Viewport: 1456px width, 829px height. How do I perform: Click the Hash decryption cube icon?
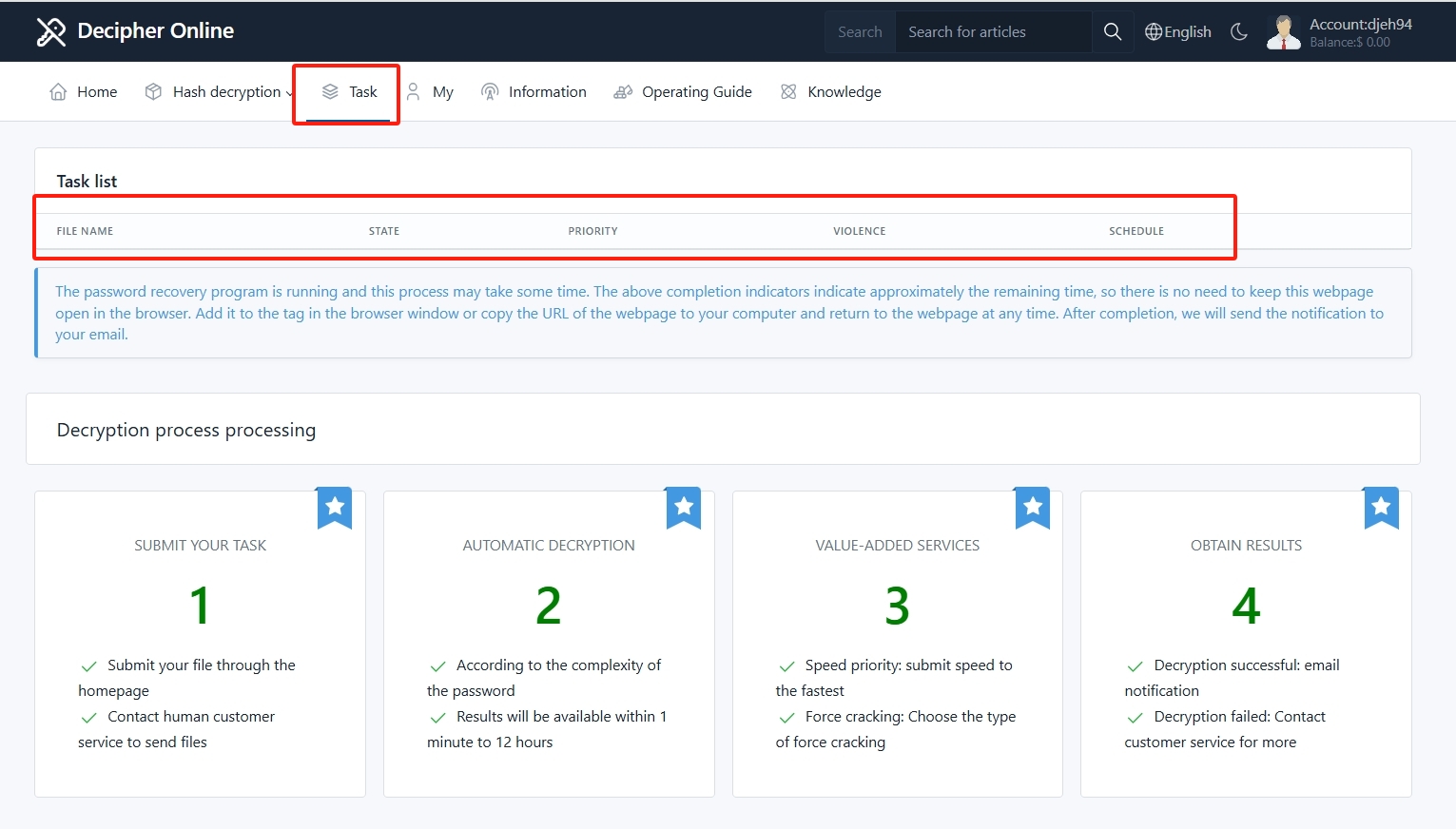(x=153, y=91)
